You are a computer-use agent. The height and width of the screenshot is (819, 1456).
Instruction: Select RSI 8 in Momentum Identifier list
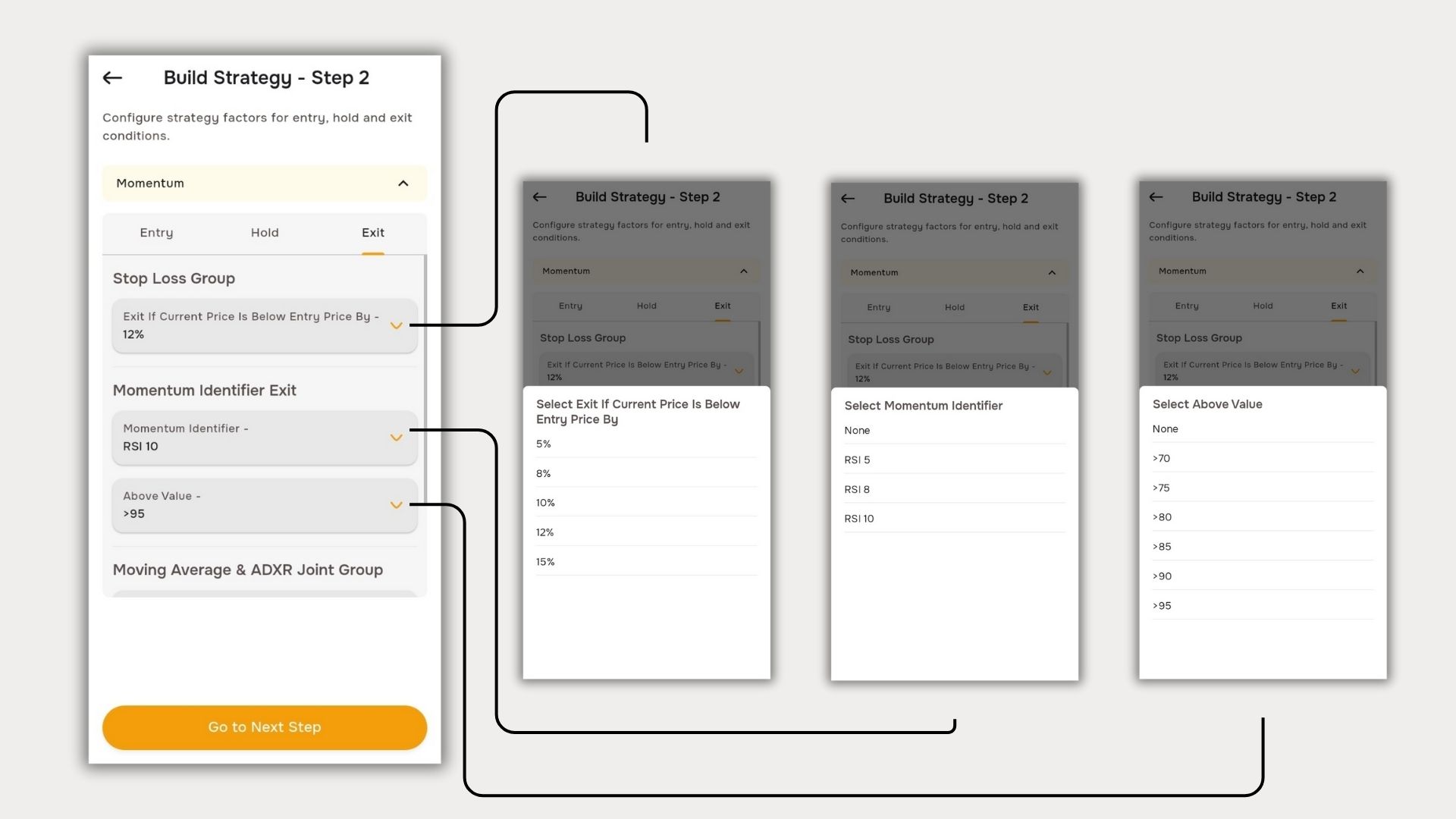954,490
